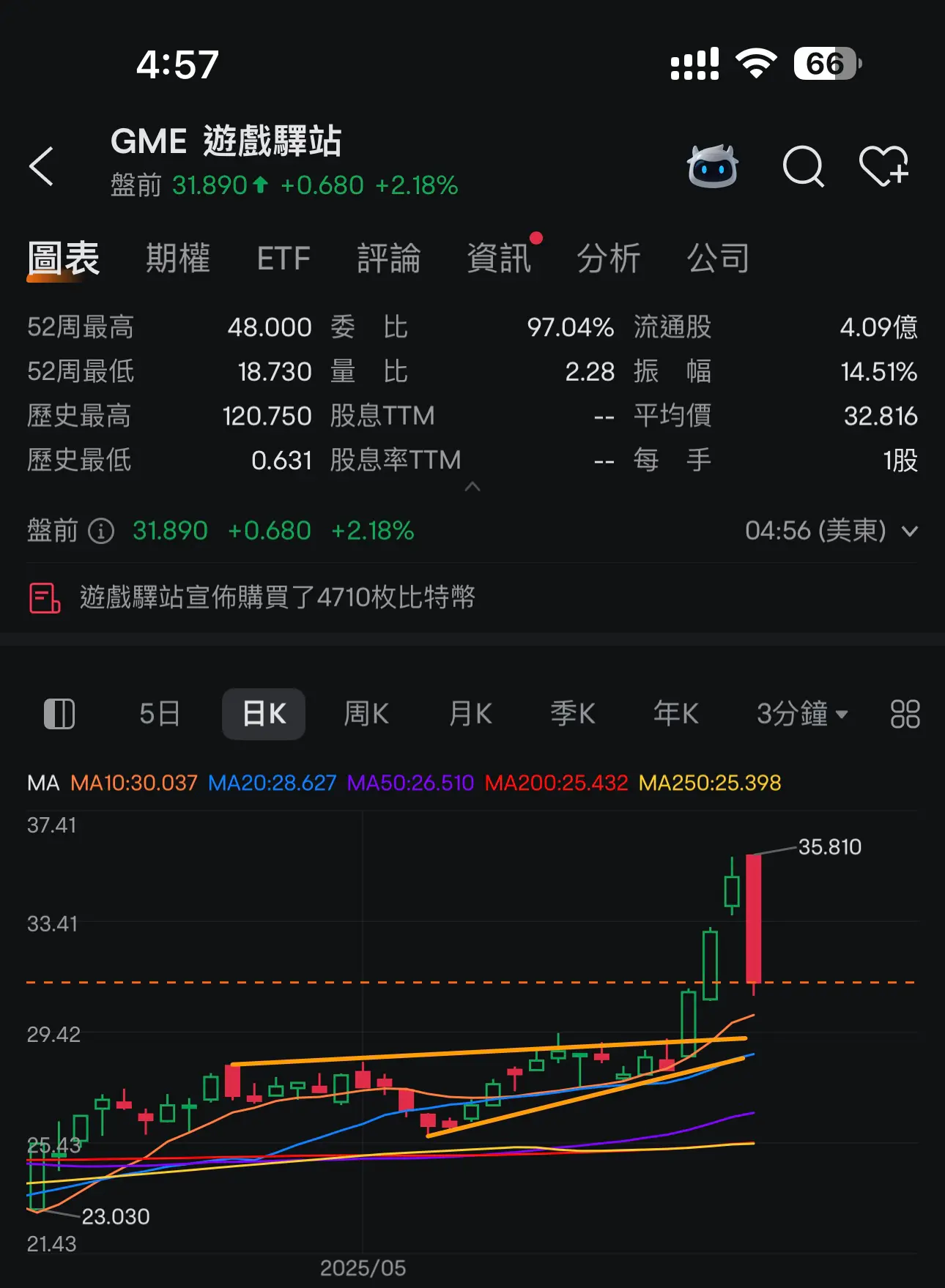This screenshot has height=1288, width=945.
Task: Add GME to watchlist with heart icon
Action: click(x=883, y=165)
